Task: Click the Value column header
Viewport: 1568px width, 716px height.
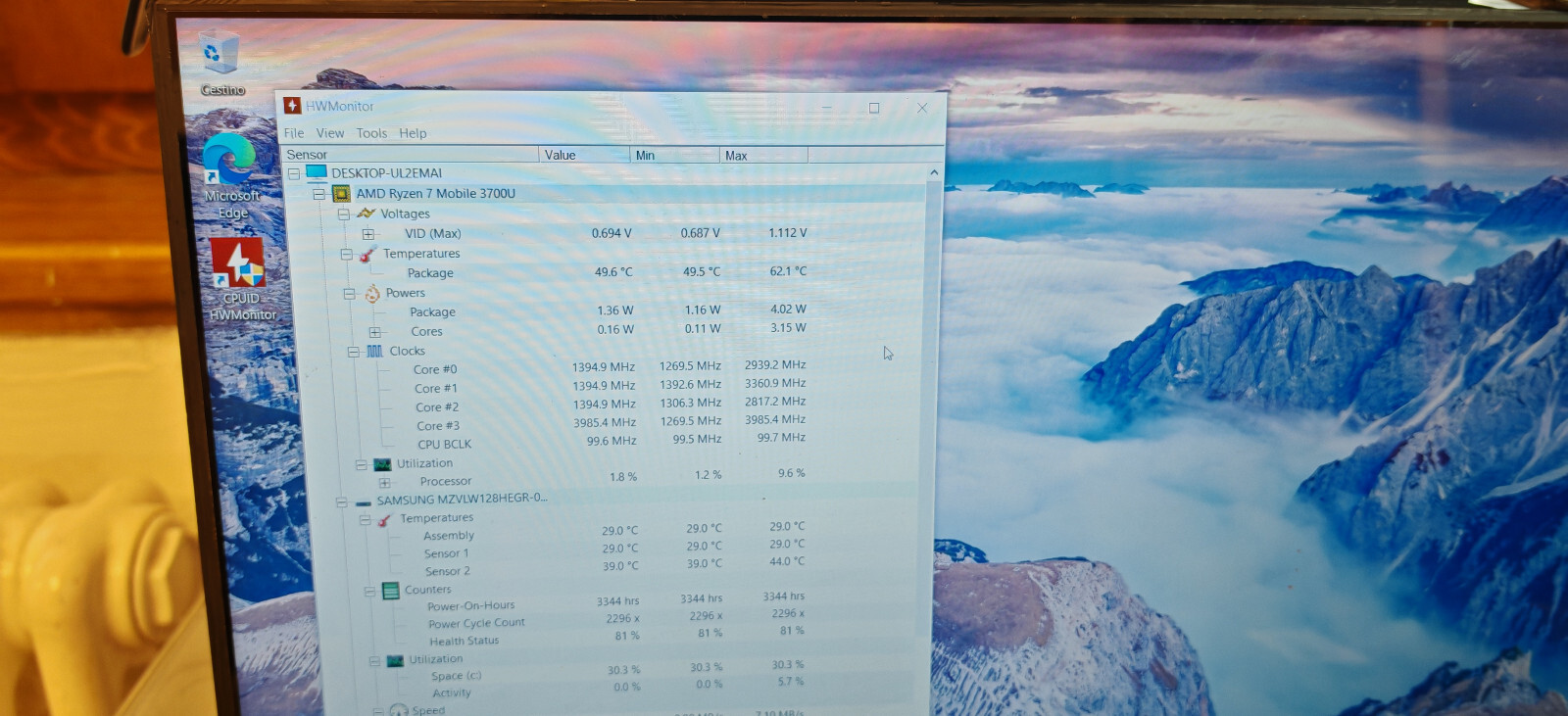Action: [584, 155]
